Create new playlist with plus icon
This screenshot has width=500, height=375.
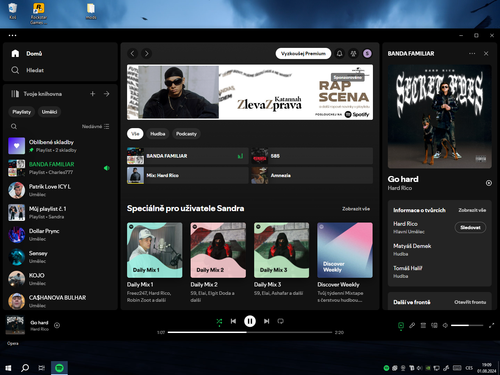(93, 94)
